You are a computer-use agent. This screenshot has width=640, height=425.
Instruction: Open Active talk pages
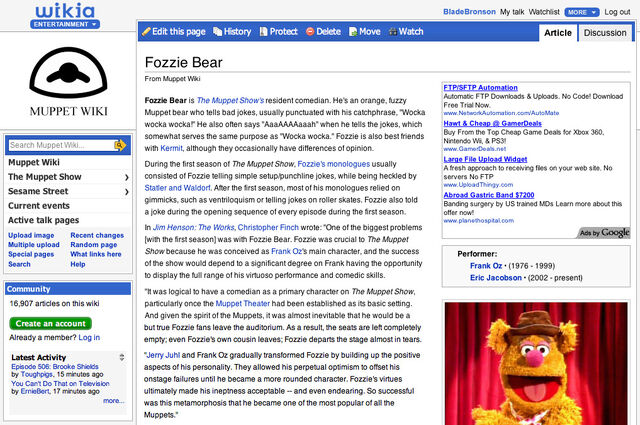[44, 220]
